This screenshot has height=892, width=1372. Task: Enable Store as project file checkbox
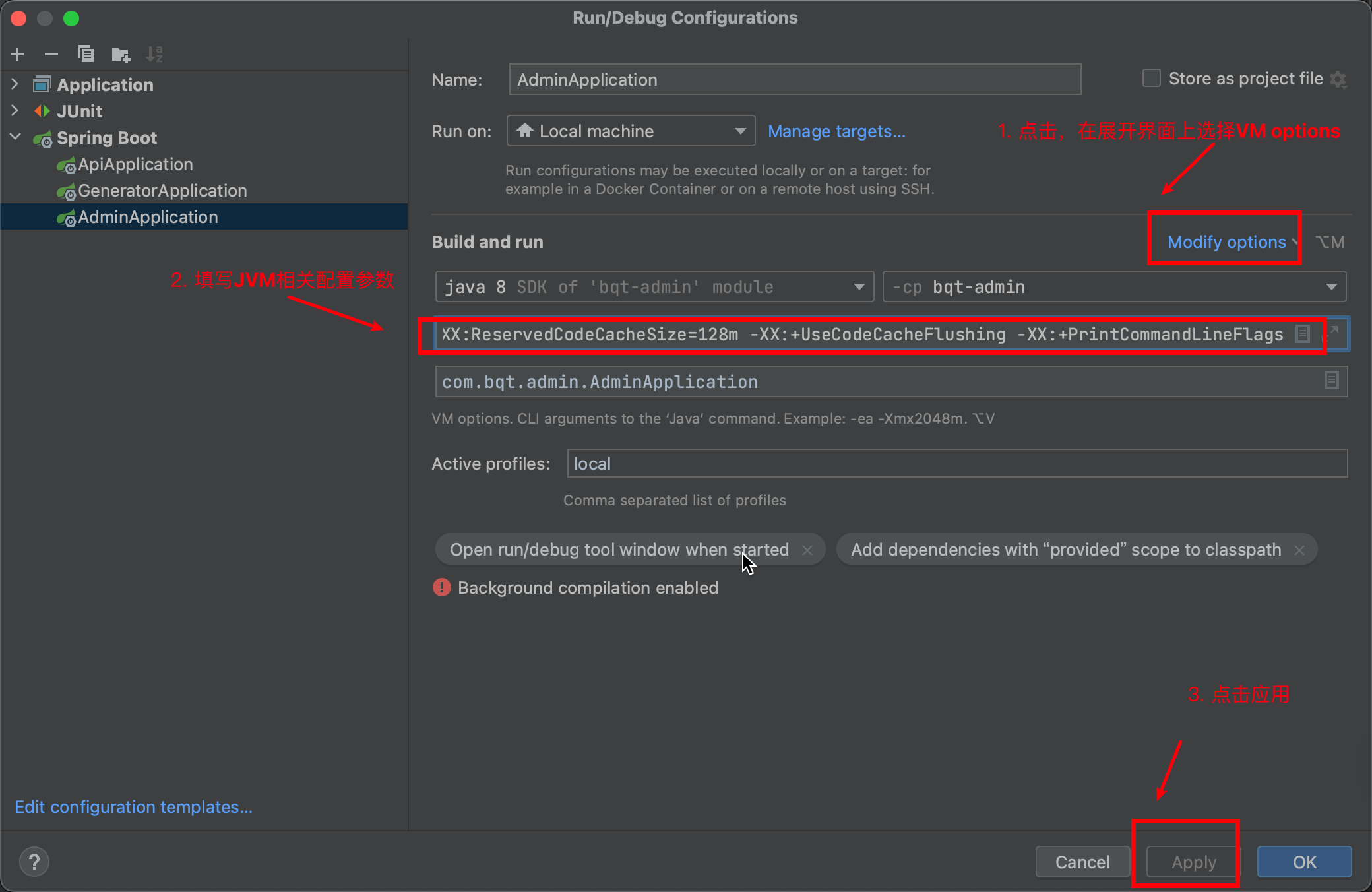point(1152,79)
